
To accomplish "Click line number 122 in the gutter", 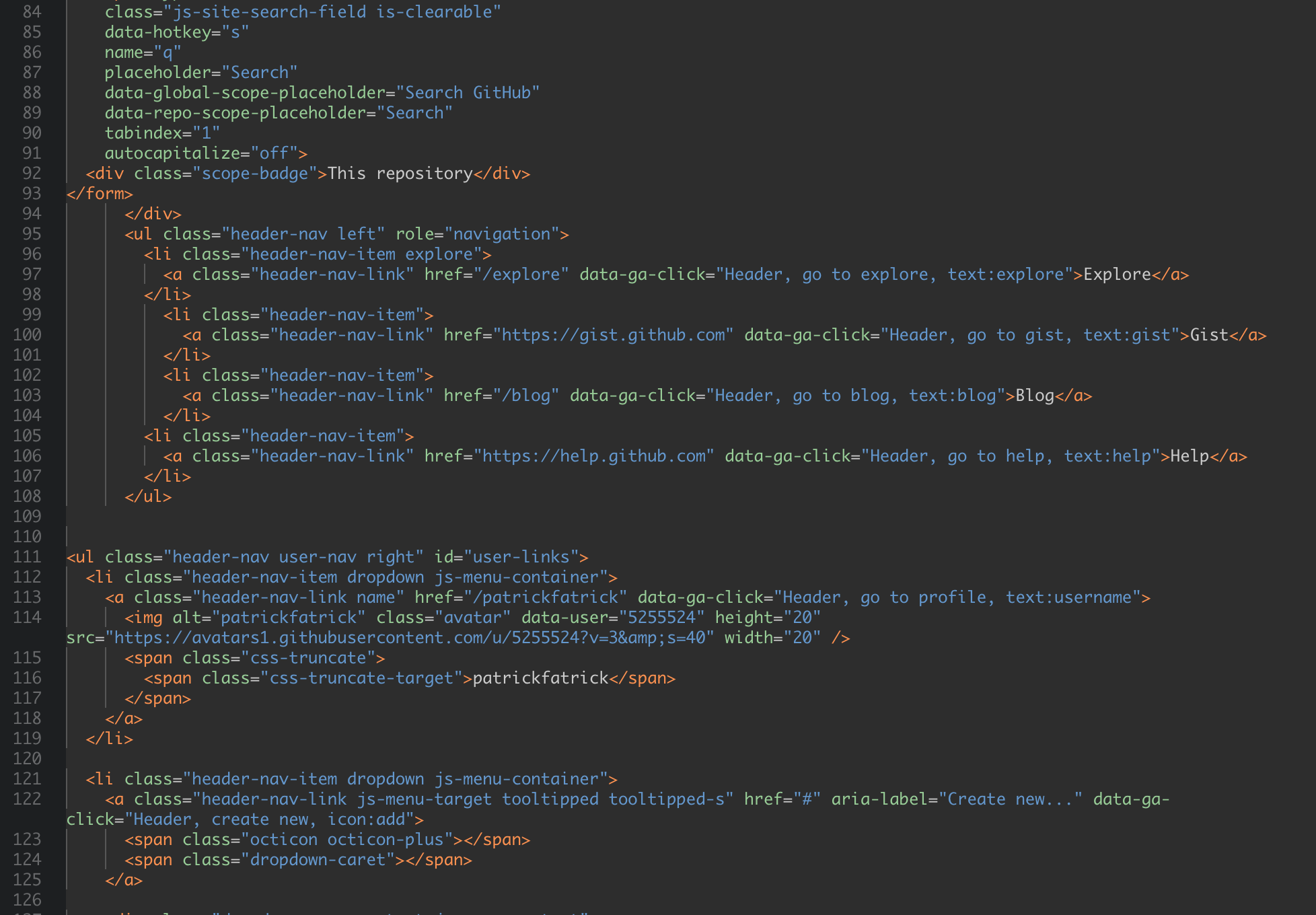I will click(28, 799).
